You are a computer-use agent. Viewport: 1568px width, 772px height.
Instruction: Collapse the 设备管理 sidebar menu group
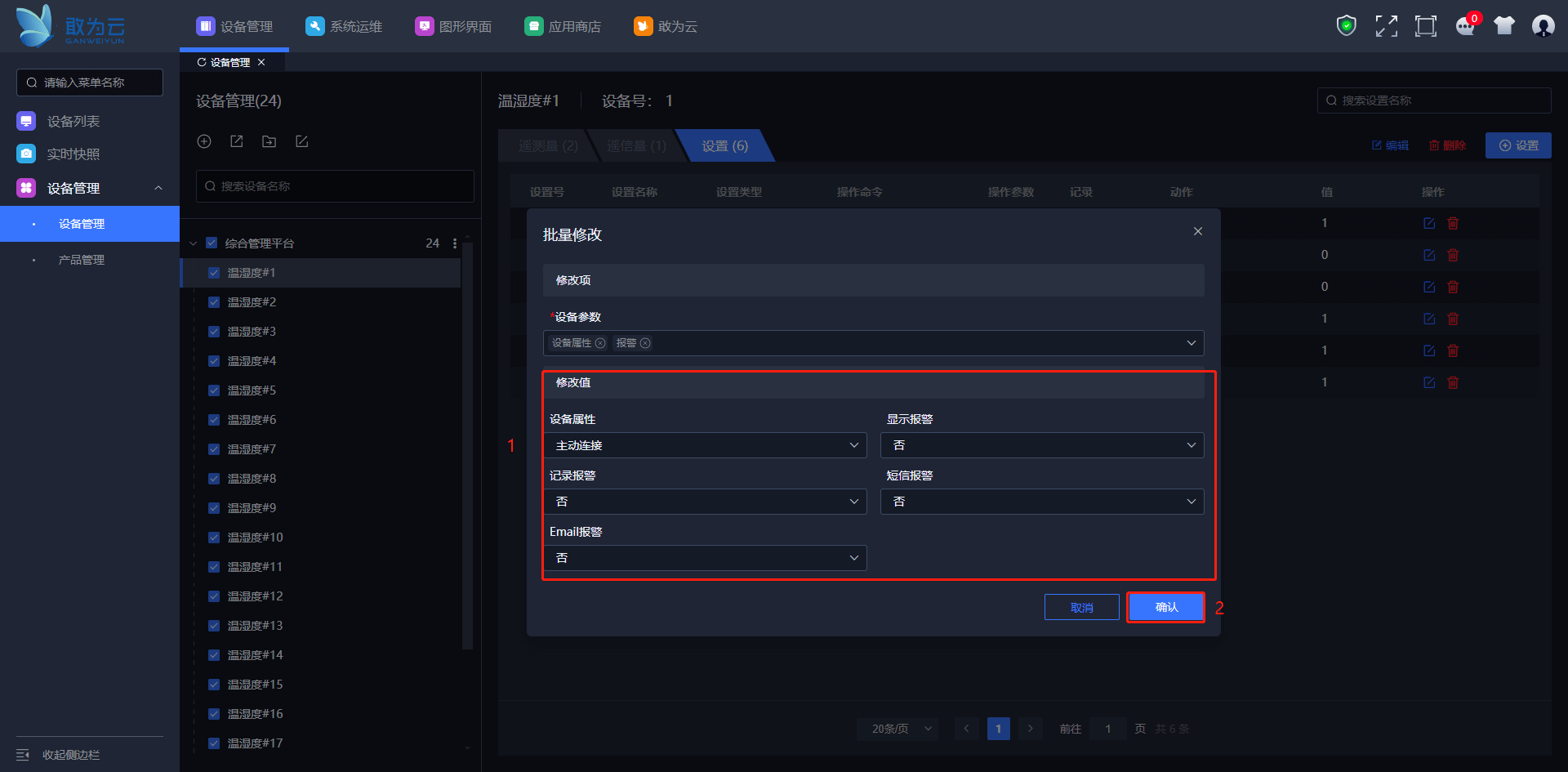[158, 188]
